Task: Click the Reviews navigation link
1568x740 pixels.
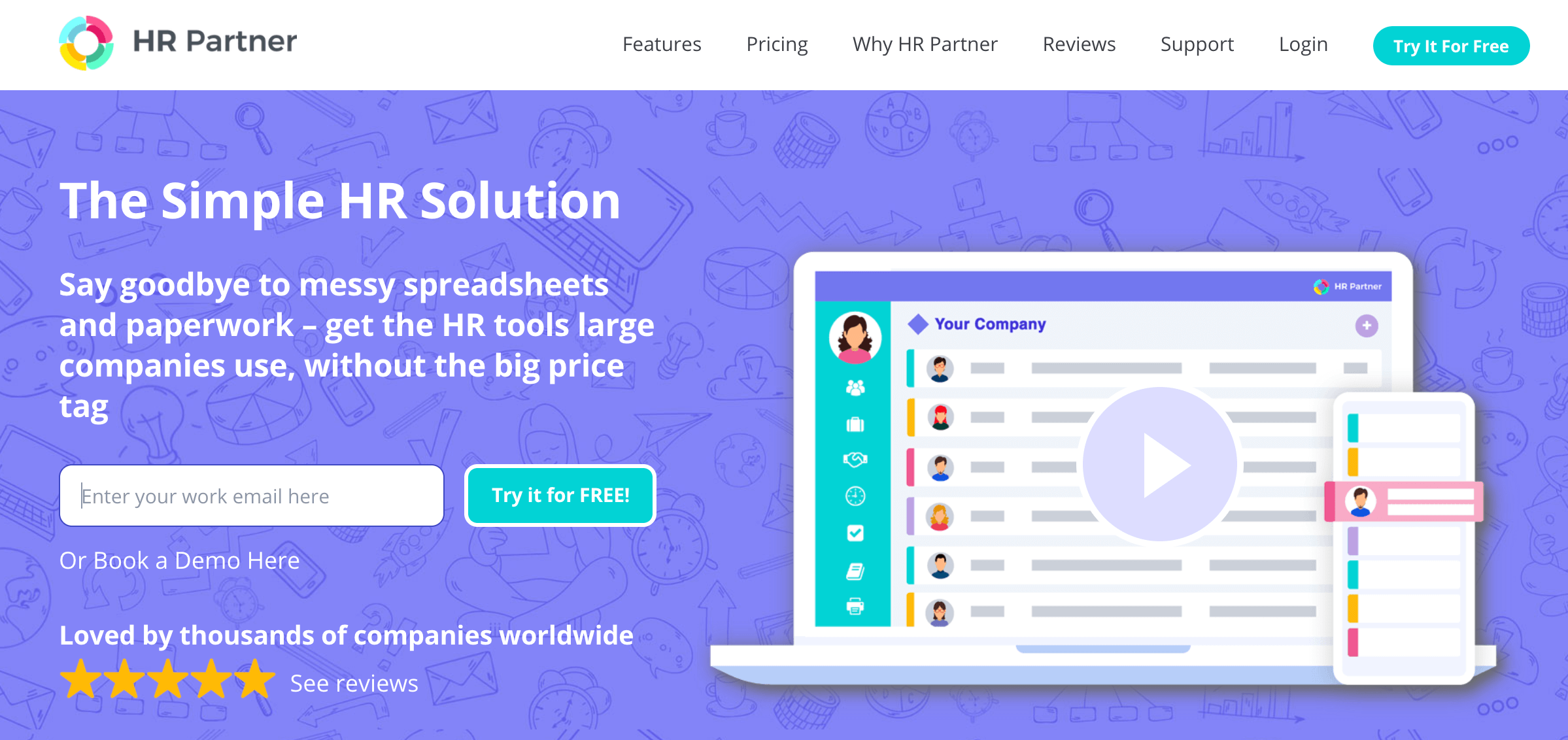Action: pyautogui.click(x=1079, y=44)
